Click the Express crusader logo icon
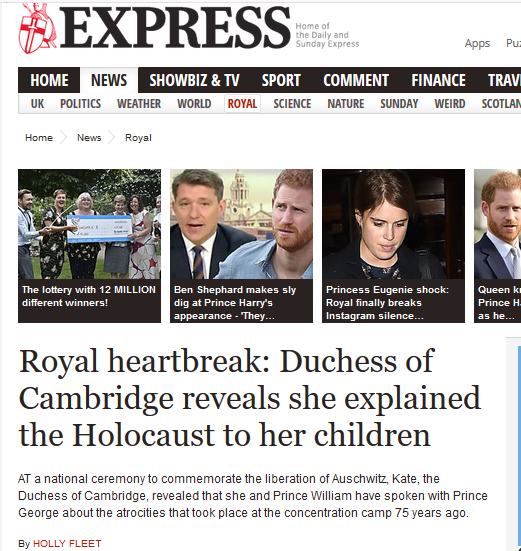The image size is (521, 551). point(38,28)
